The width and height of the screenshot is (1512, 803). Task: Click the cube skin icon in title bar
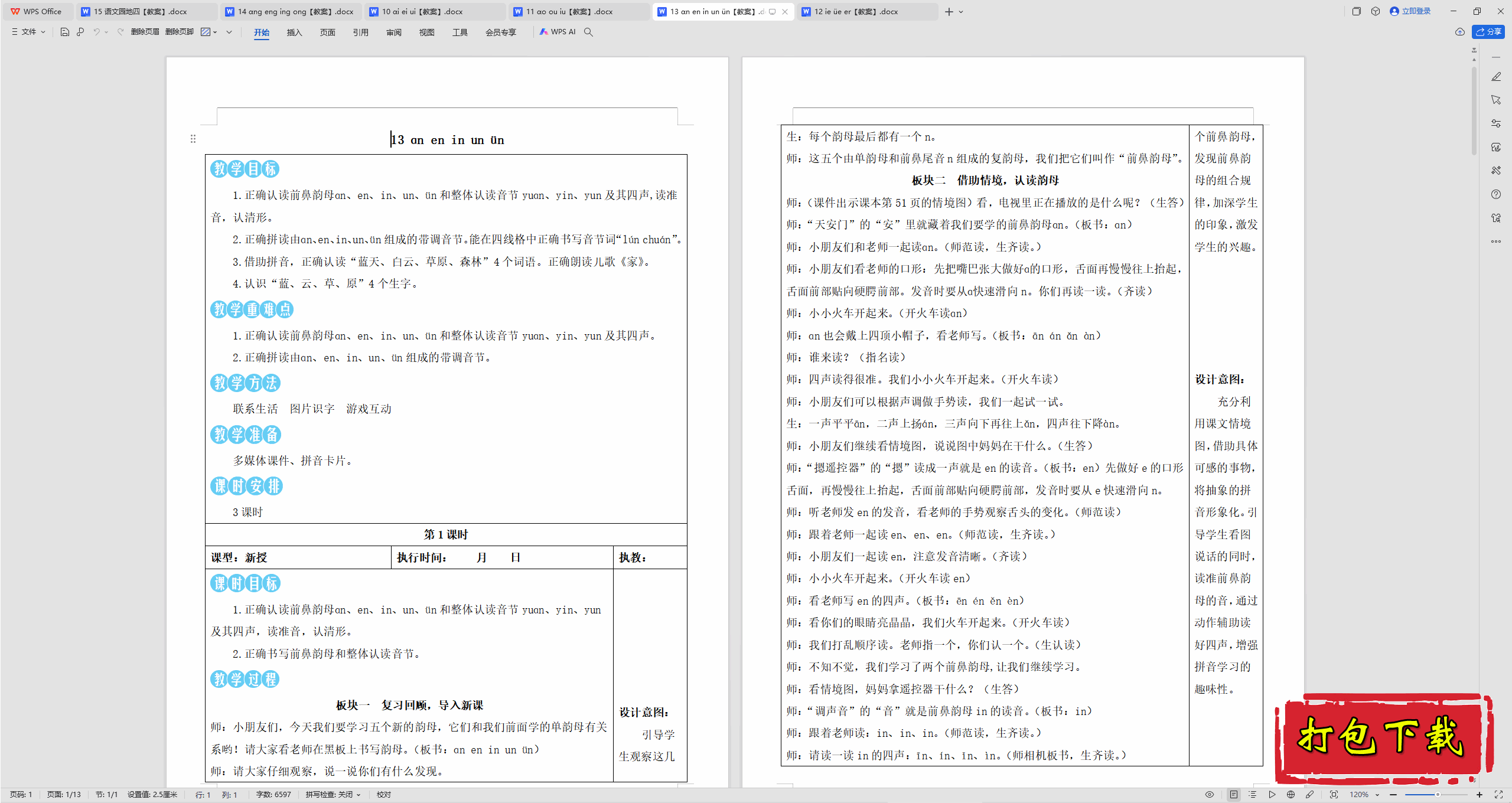pyautogui.click(x=1376, y=11)
